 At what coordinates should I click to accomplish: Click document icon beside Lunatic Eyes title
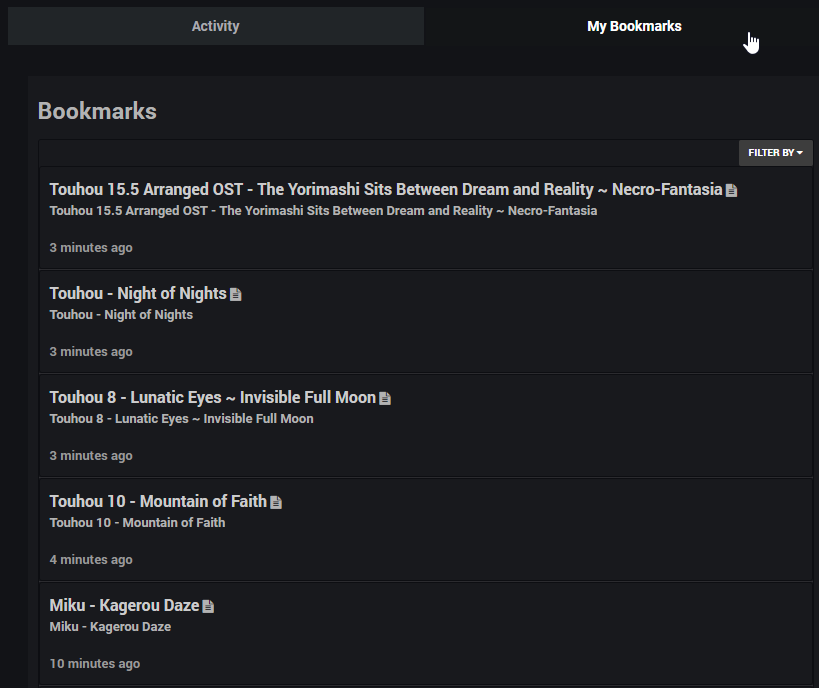[385, 399]
